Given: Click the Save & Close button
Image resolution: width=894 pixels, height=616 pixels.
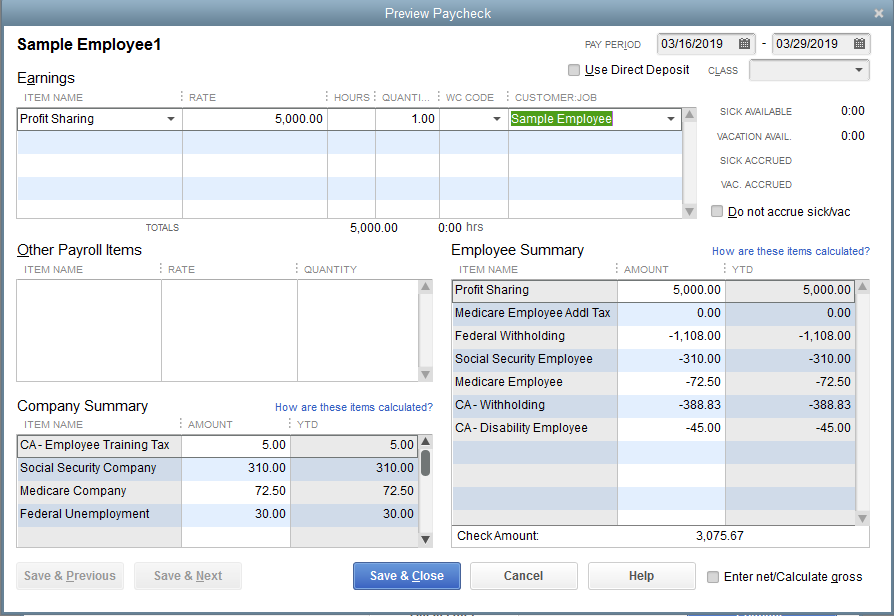Looking at the screenshot, I should point(406,576).
